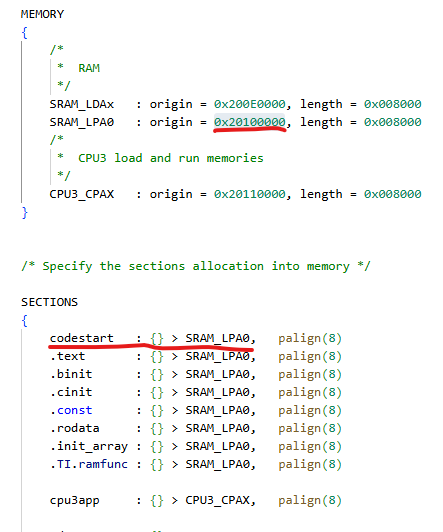The height and width of the screenshot is (532, 443).
Task: Click the blue .const section keyword
Action: coord(71,410)
